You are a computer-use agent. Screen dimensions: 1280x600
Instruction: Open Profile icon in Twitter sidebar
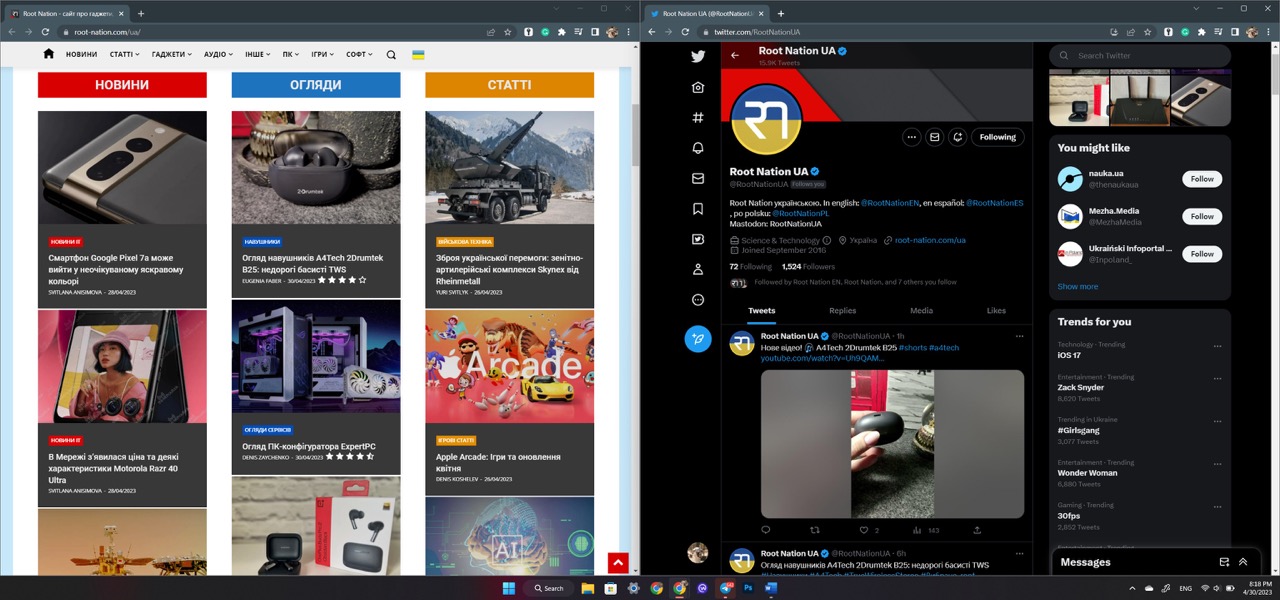698,269
